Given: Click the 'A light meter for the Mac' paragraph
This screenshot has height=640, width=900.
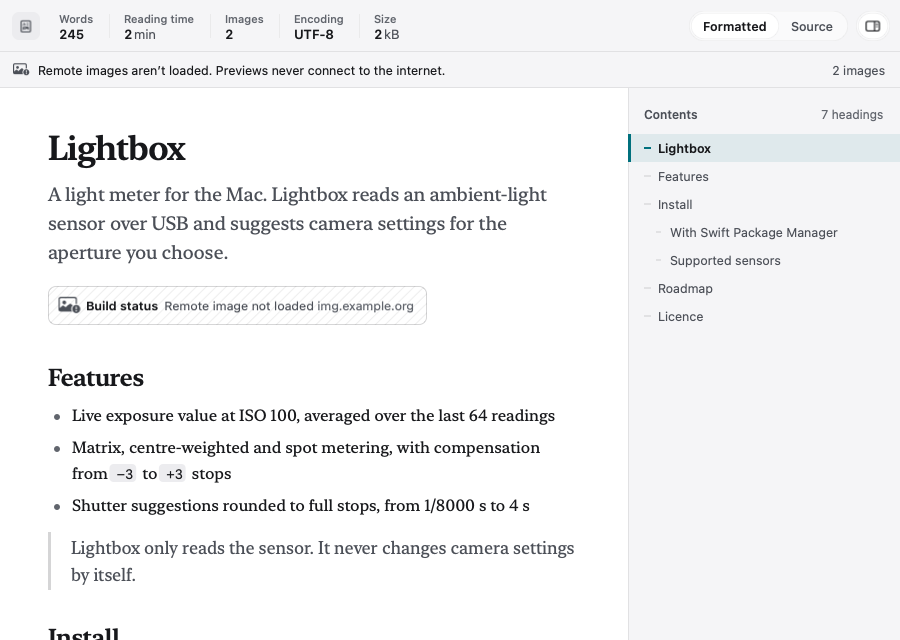Looking at the screenshot, I should point(297,223).
